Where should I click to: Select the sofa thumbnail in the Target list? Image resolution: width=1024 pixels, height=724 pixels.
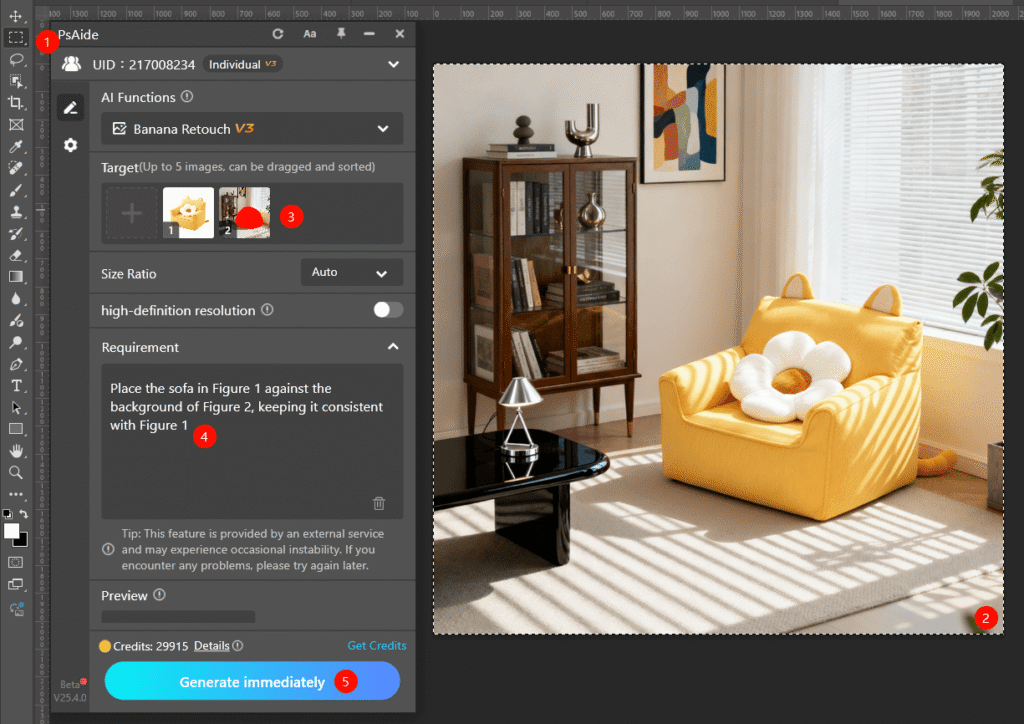click(187, 212)
